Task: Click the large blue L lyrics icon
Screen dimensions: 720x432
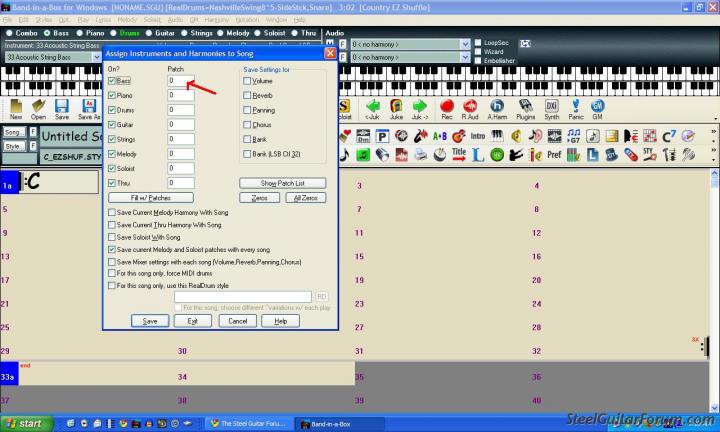Action: pos(478,155)
